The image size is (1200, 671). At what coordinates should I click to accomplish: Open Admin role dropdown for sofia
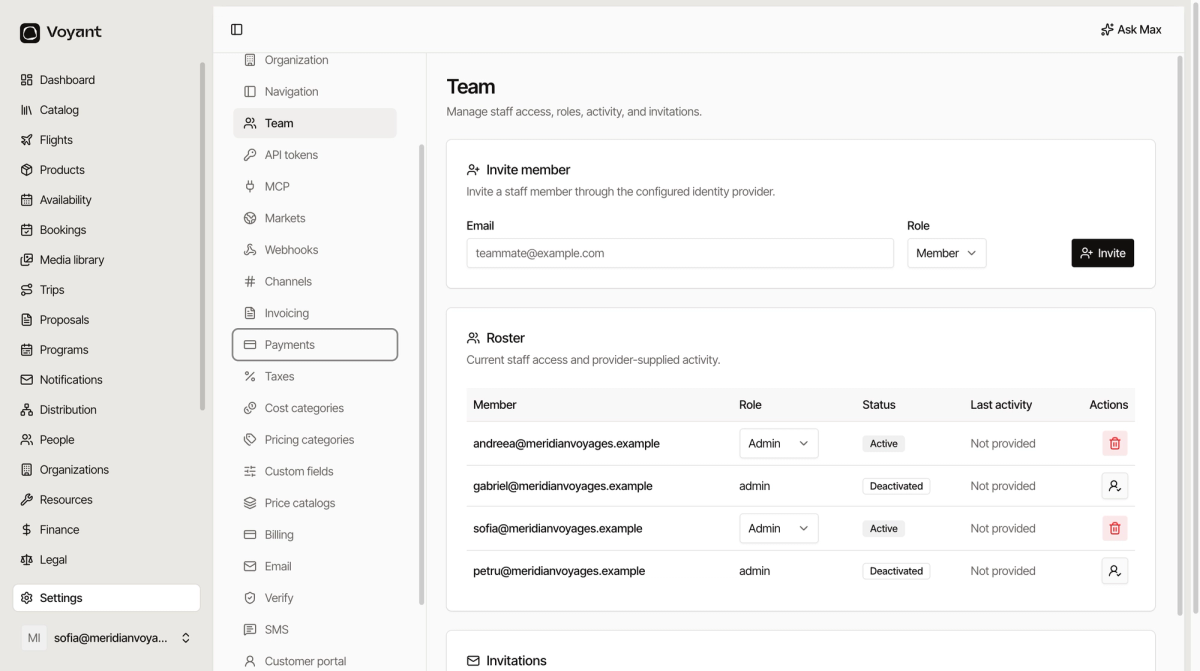point(779,528)
